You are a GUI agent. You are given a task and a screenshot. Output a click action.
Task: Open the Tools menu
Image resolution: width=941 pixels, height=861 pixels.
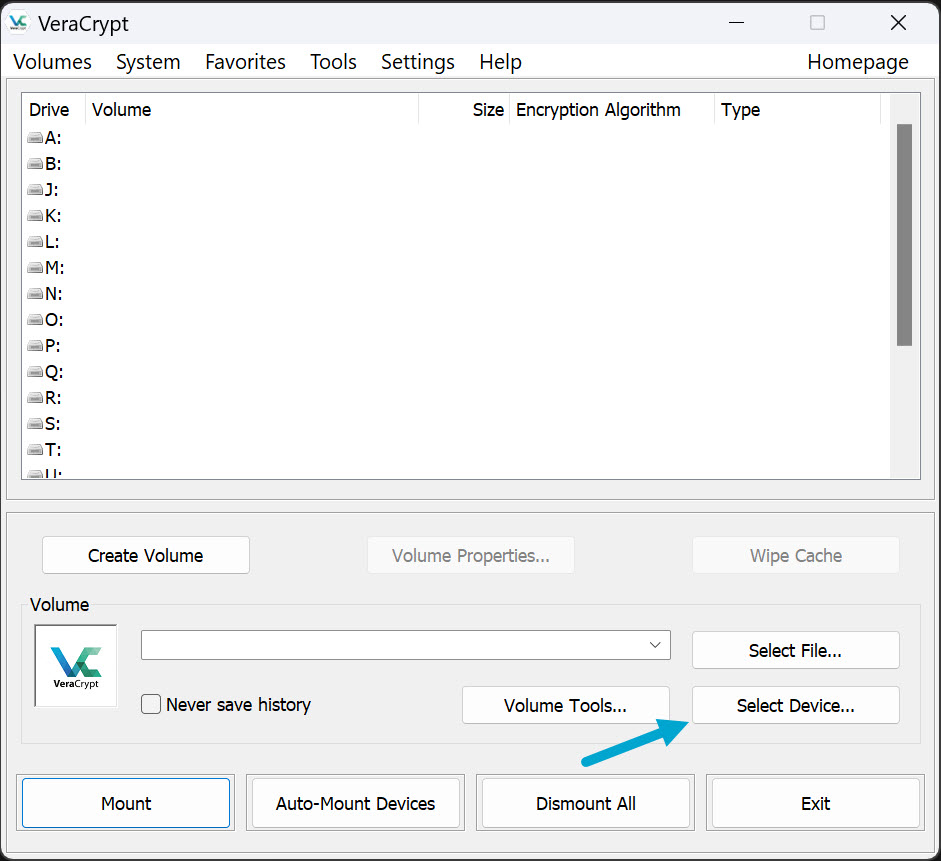coord(333,62)
